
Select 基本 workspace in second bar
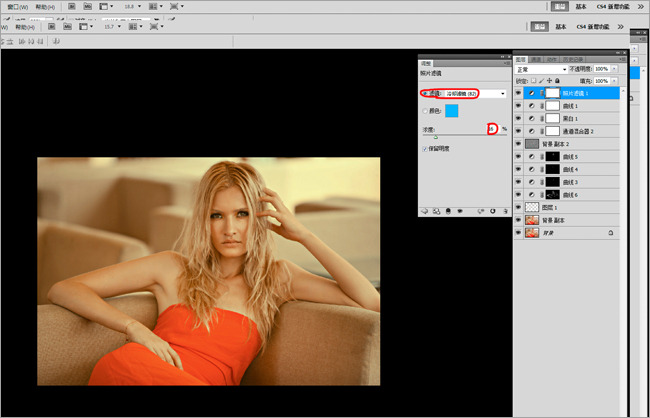(x=561, y=27)
